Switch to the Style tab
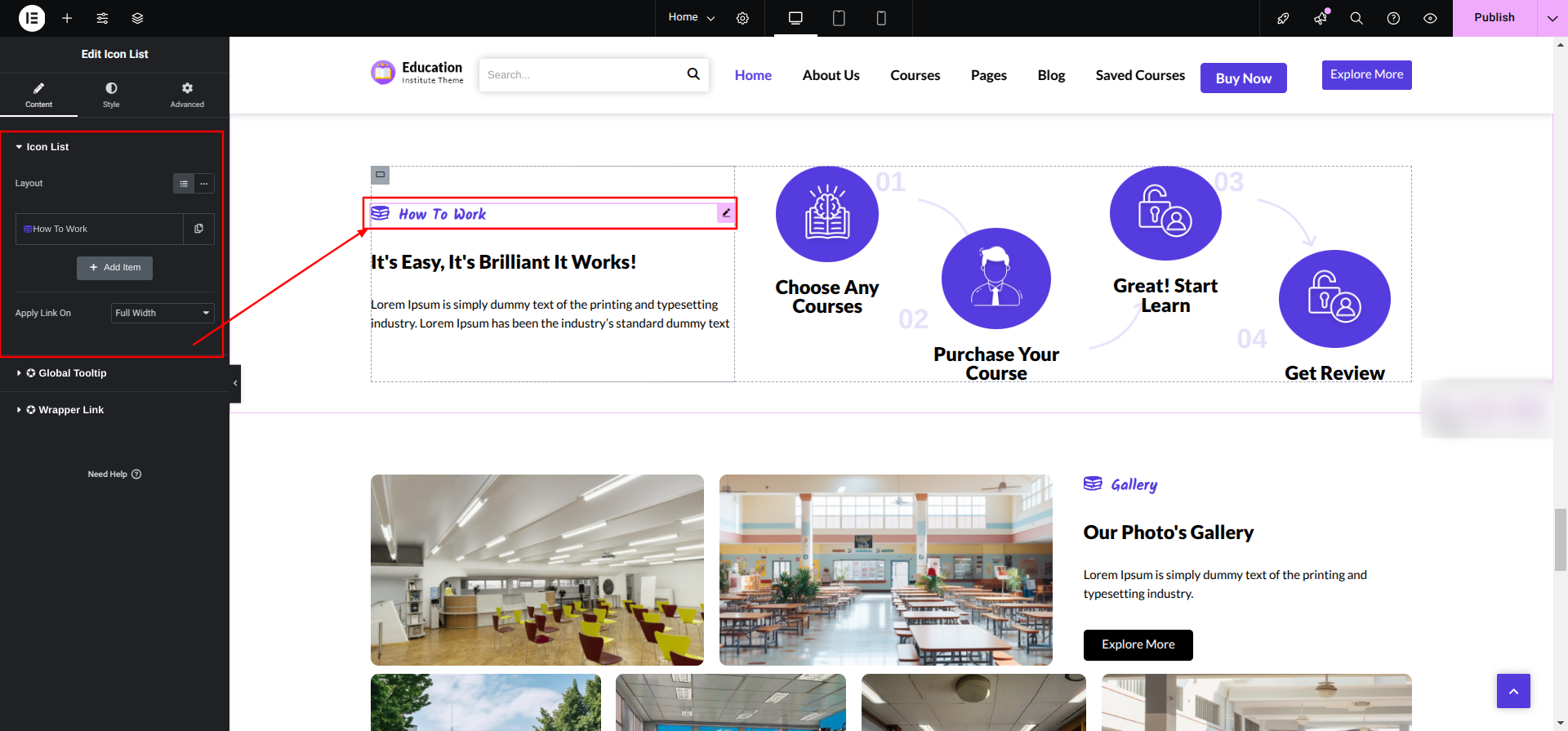This screenshot has width=1568, height=731. (111, 95)
